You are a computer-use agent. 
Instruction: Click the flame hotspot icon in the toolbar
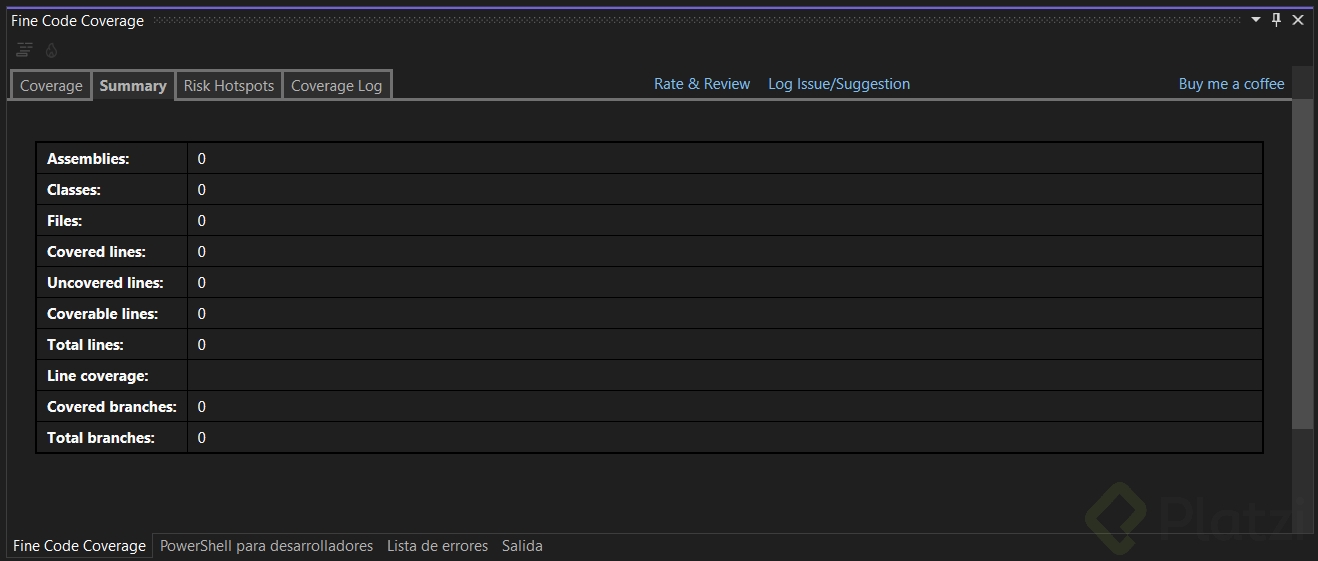point(52,50)
